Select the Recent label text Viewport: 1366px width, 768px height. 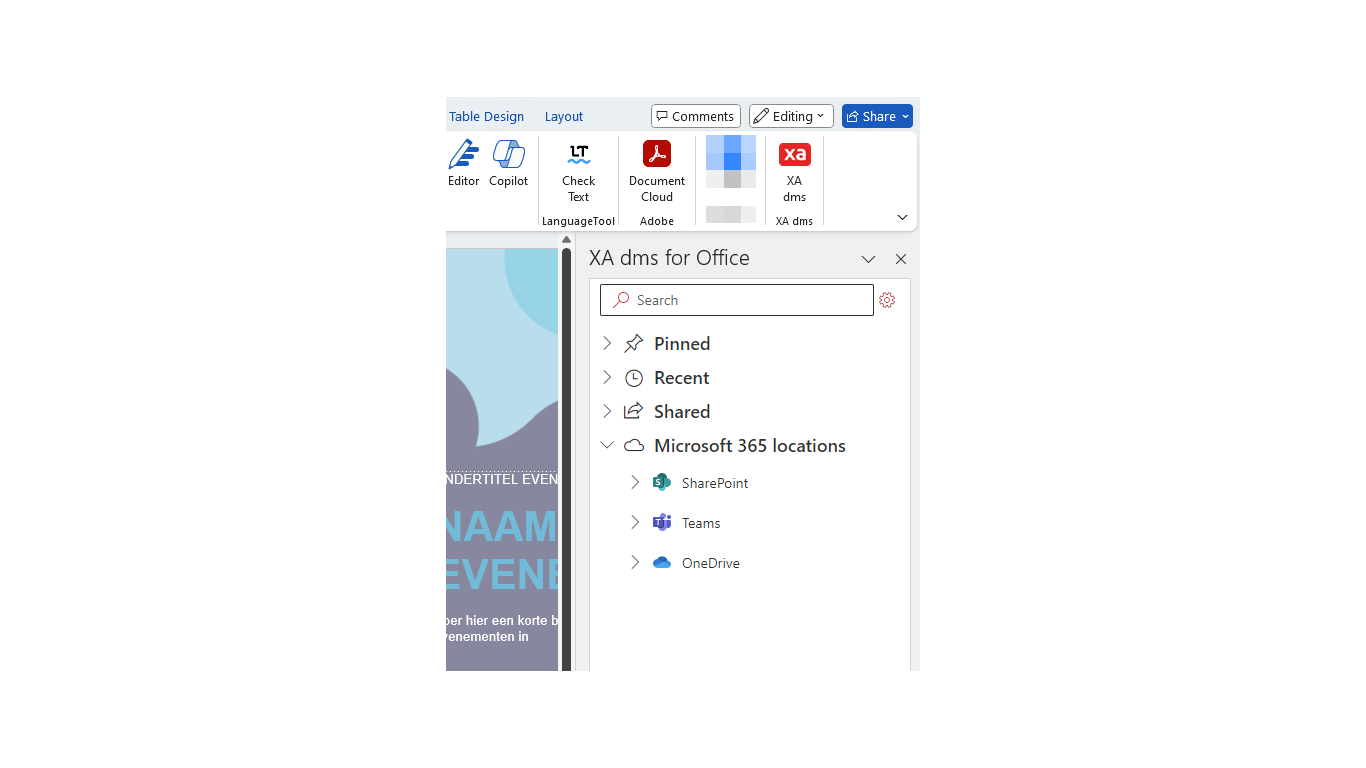pos(682,378)
